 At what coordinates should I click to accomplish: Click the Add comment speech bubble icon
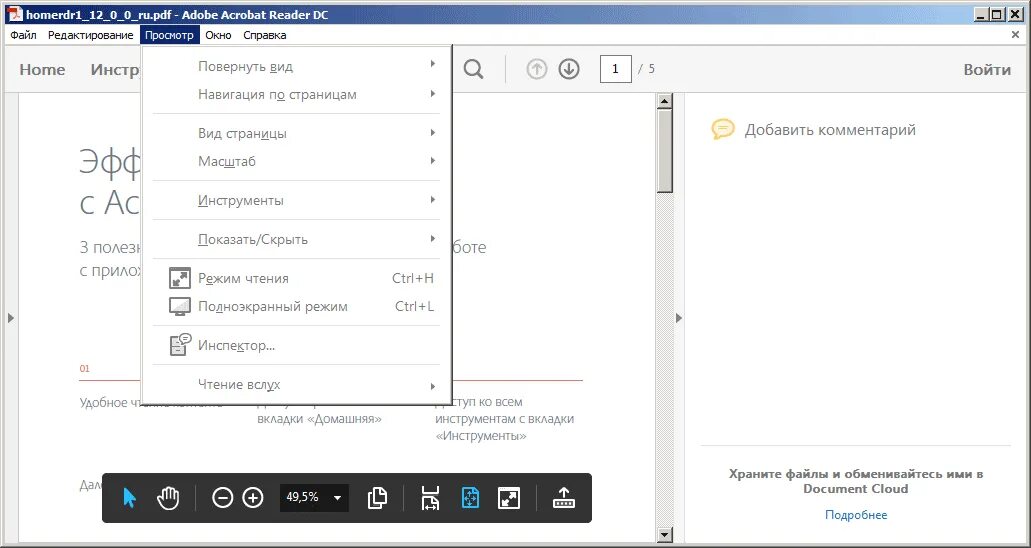pyautogui.click(x=723, y=130)
